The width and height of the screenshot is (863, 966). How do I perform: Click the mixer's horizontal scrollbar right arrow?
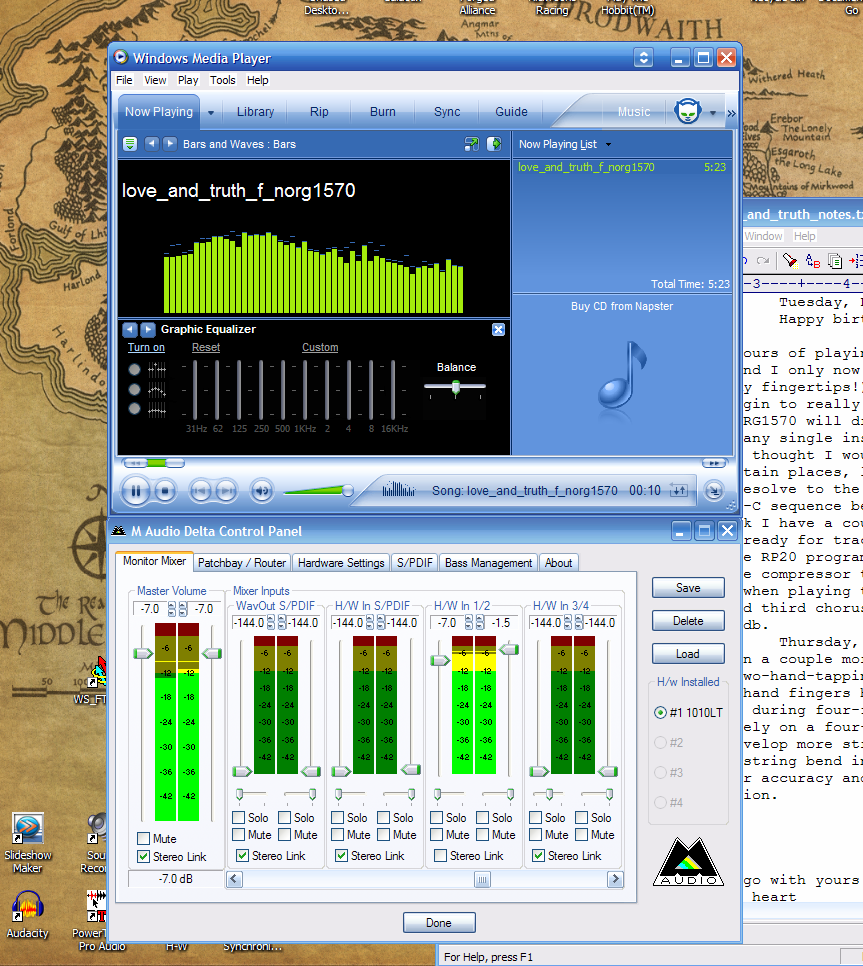tap(615, 879)
